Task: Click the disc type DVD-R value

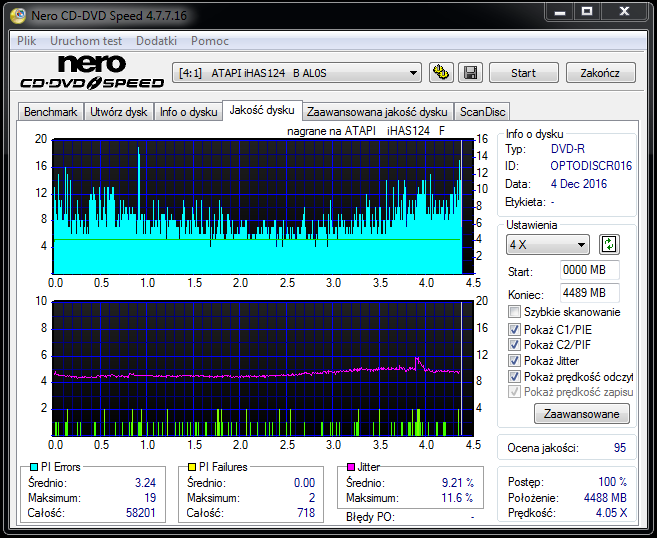Action: click(x=568, y=149)
